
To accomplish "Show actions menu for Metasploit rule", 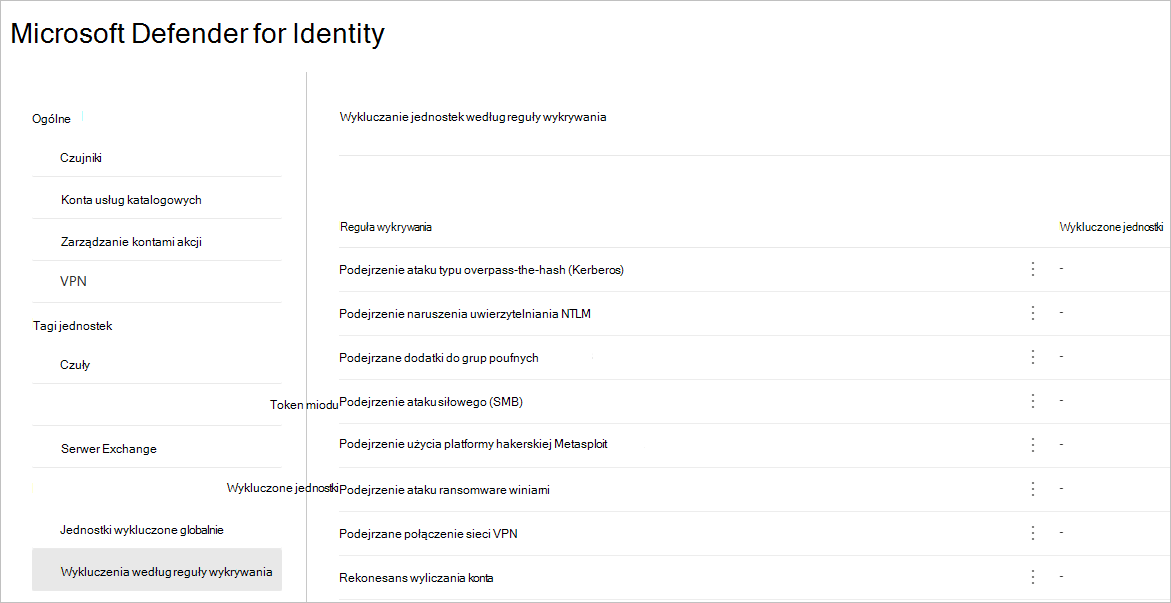I will pyautogui.click(x=1033, y=444).
